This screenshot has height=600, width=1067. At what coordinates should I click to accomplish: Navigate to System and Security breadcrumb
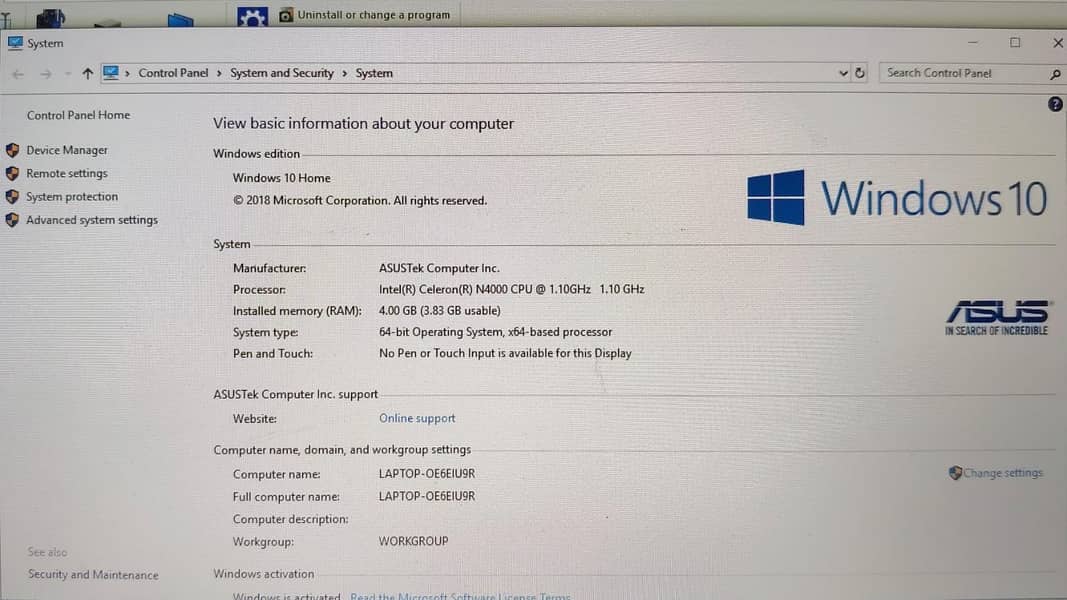click(x=282, y=73)
